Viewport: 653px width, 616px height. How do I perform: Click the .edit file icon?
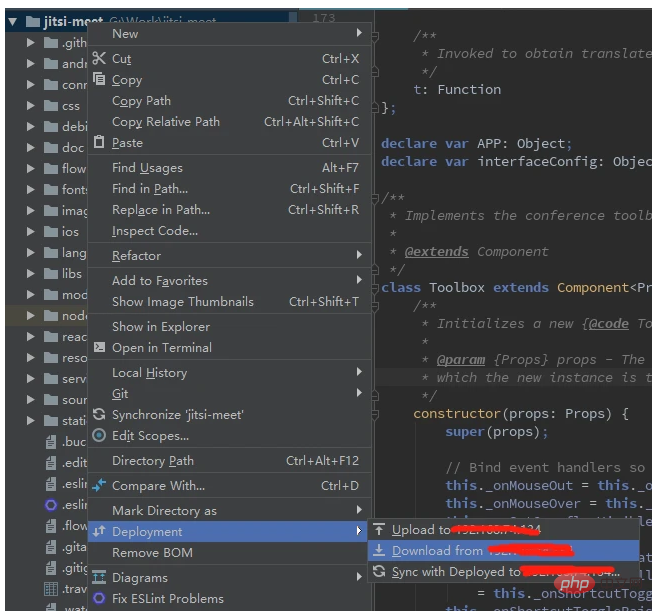coord(51,462)
